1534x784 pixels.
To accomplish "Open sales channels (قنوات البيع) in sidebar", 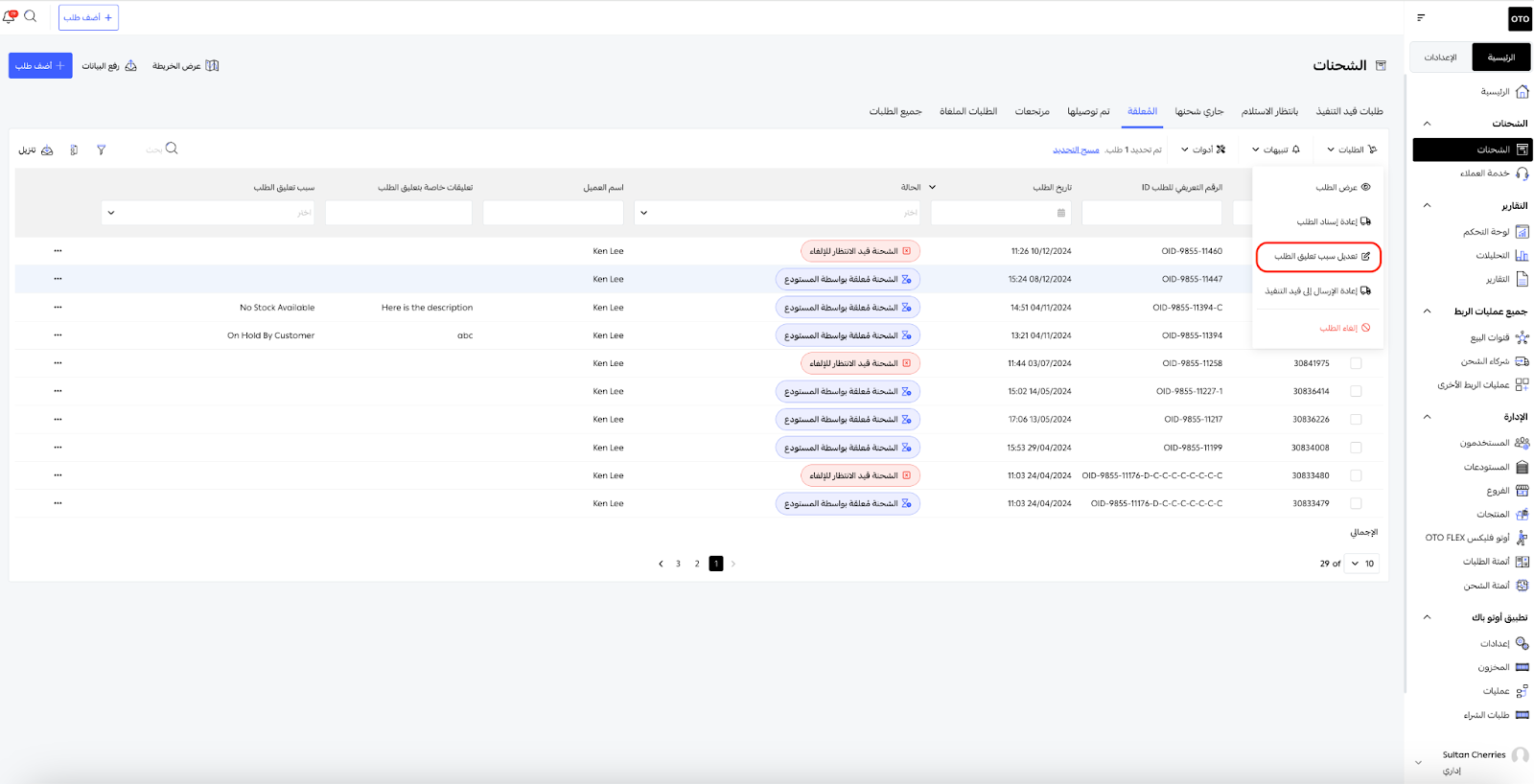I will pos(1499,337).
